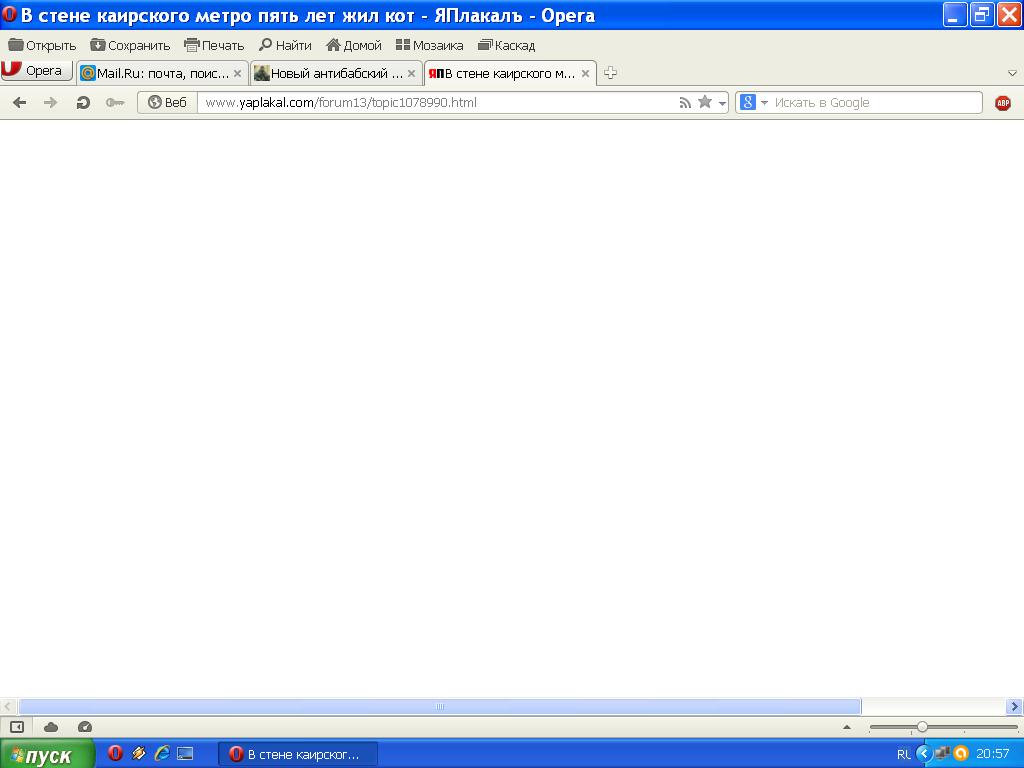This screenshot has width=1024, height=768.
Task: Click the Печать print button
Action: tap(214, 45)
